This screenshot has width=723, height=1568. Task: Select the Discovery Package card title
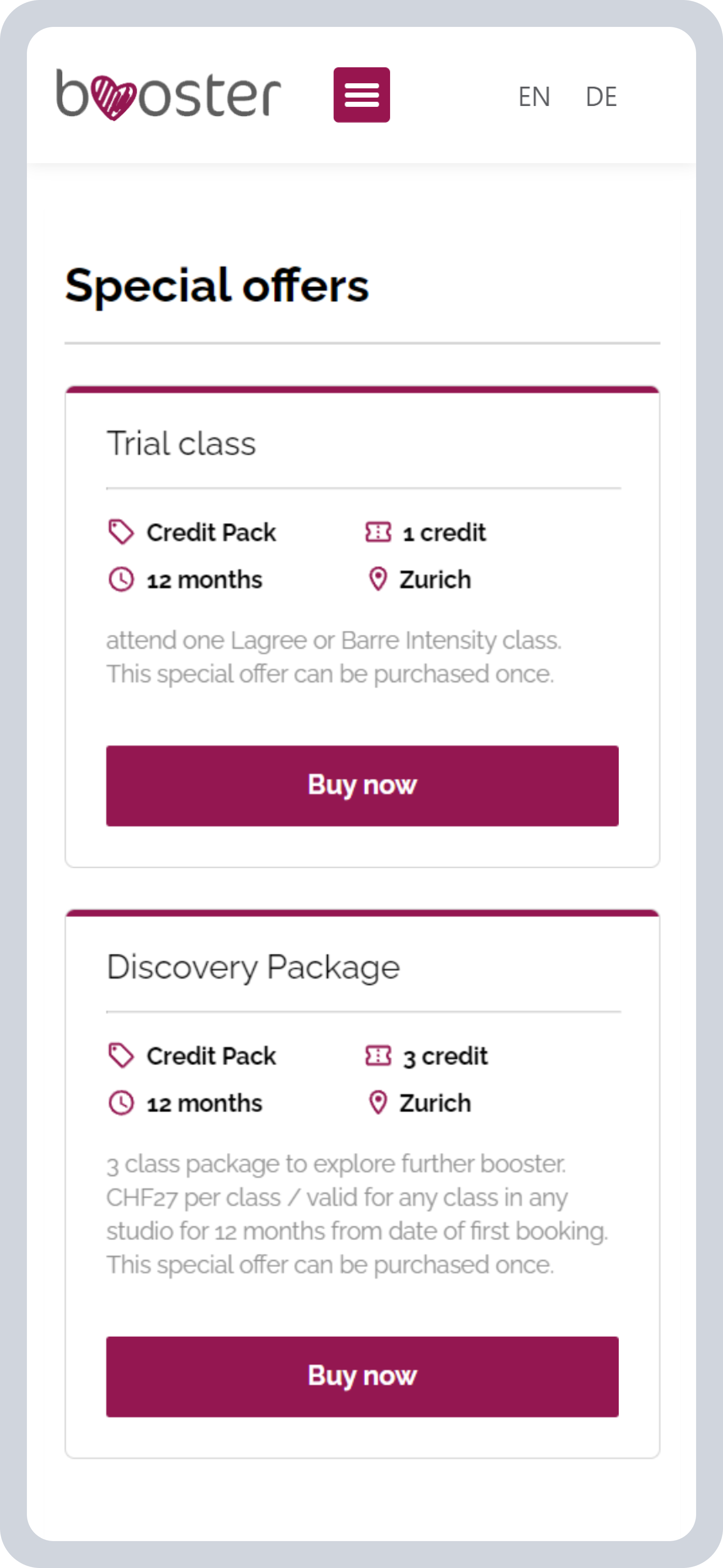point(253,967)
